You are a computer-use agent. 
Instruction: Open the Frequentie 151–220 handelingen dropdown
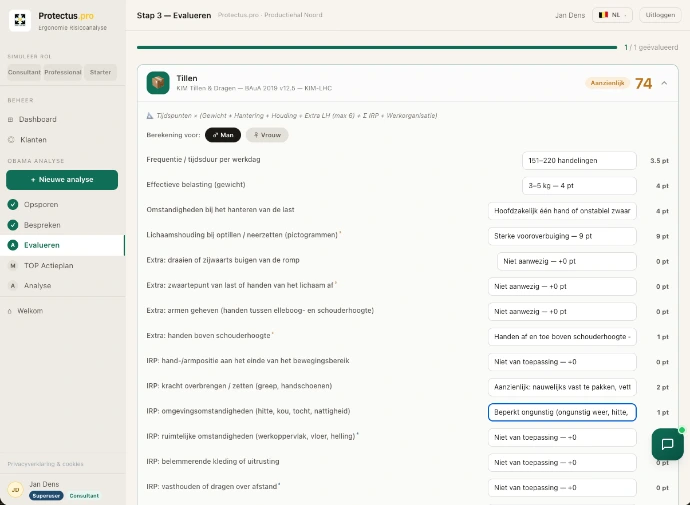tap(579, 161)
